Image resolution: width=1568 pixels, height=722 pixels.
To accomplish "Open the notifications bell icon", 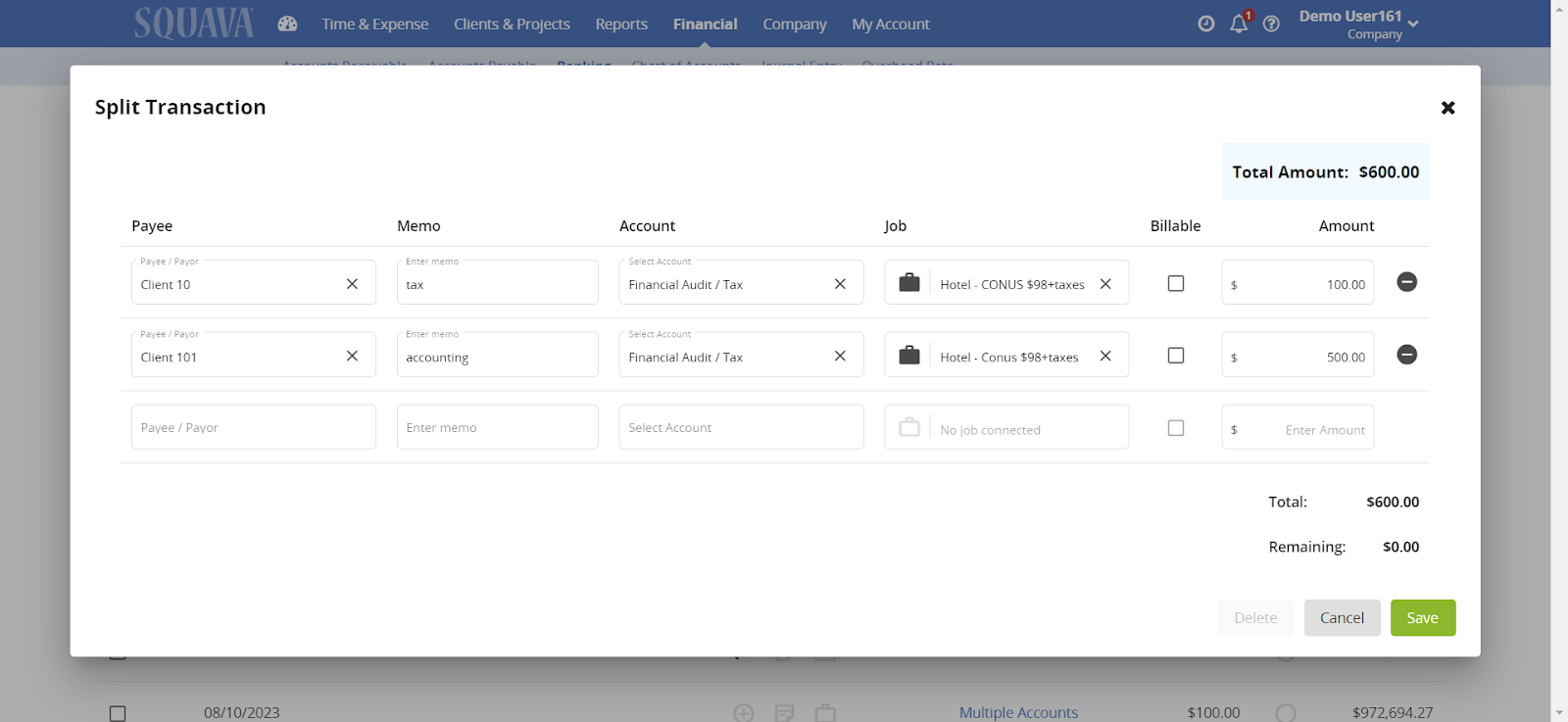I will click(x=1239, y=24).
